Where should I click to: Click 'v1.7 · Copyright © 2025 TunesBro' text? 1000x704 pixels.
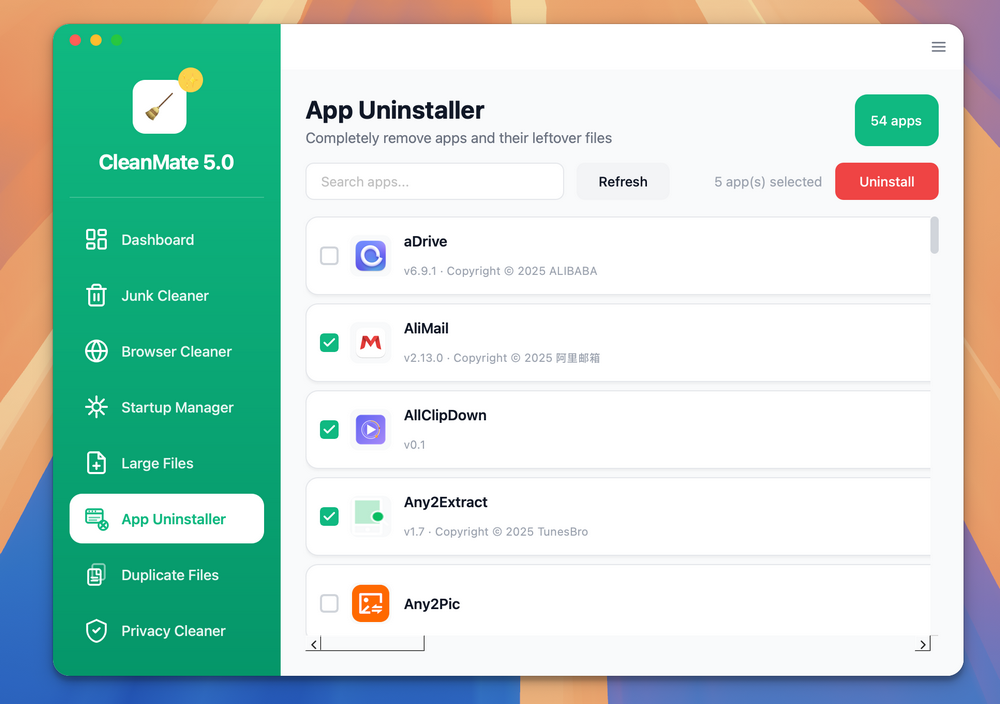click(496, 532)
